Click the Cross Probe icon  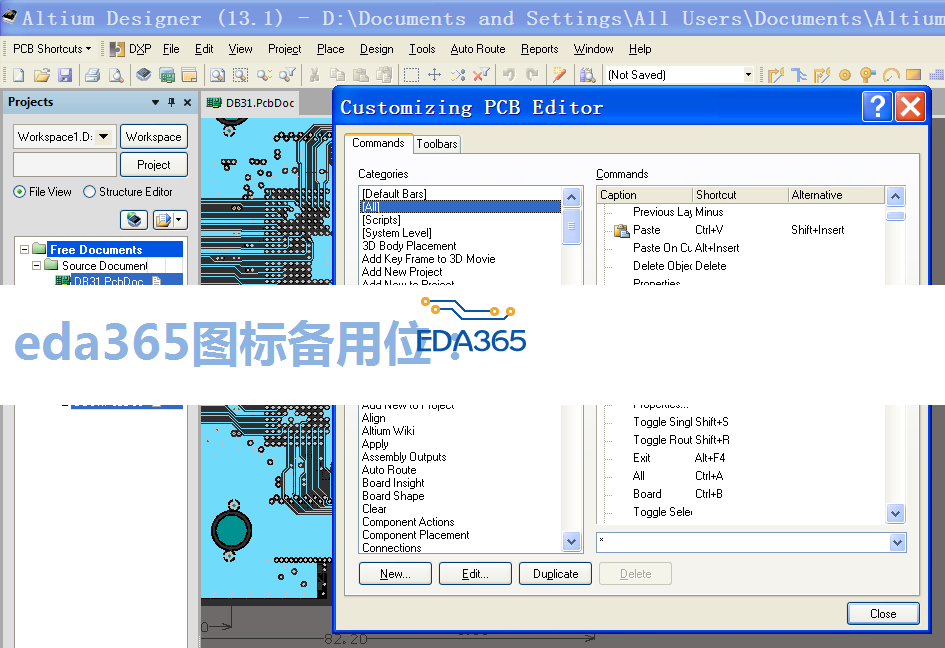click(559, 75)
